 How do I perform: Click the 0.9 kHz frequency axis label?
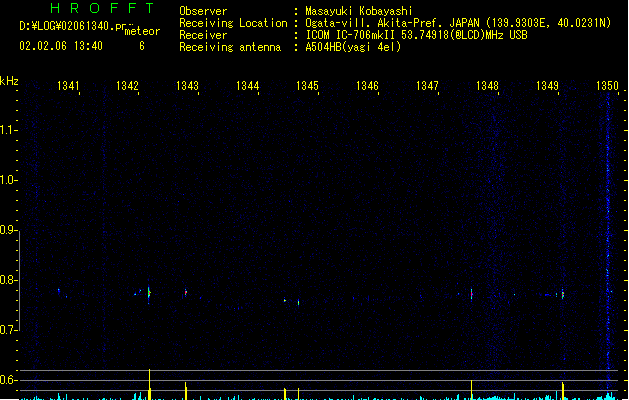click(x=7, y=230)
